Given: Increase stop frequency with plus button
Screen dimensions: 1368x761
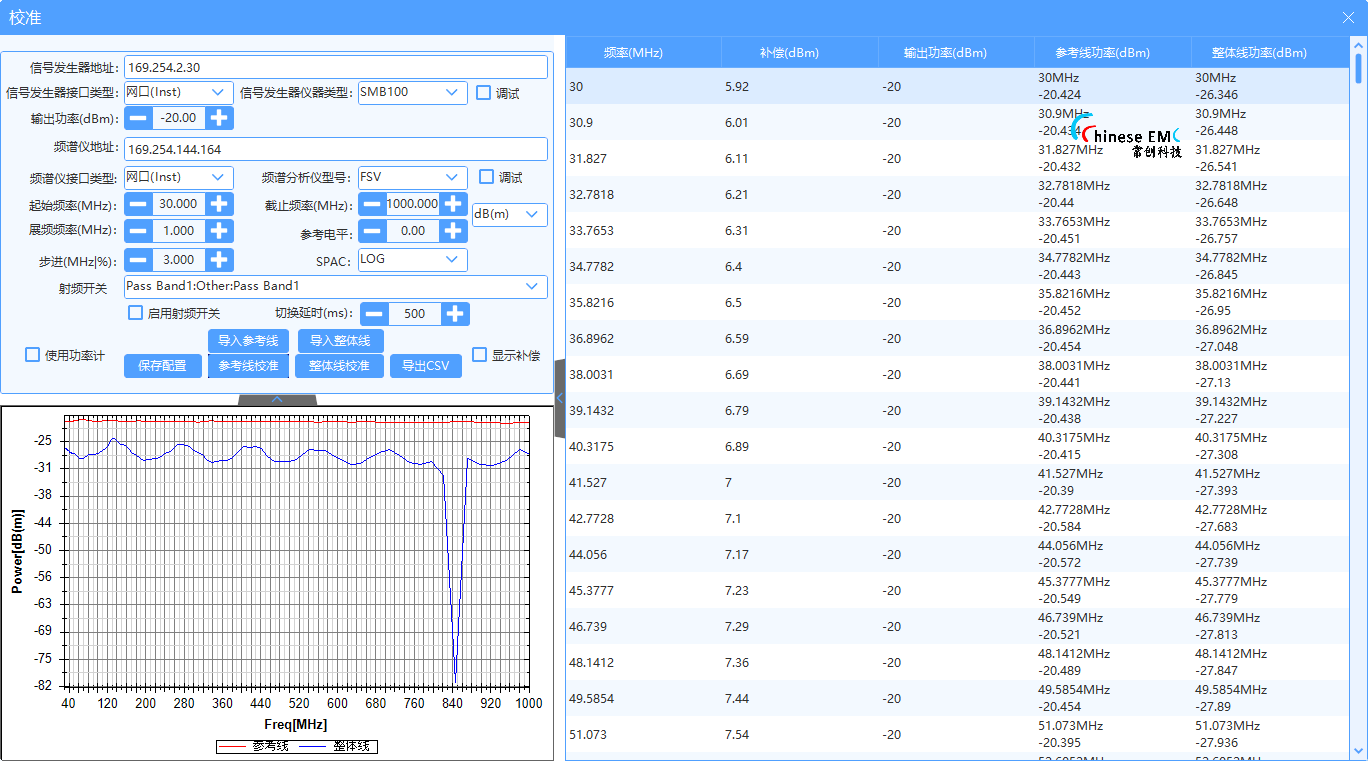Looking at the screenshot, I should (454, 203).
